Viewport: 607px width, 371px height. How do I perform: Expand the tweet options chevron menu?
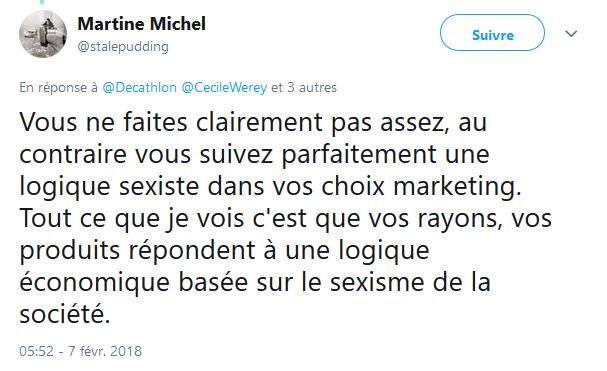point(571,34)
